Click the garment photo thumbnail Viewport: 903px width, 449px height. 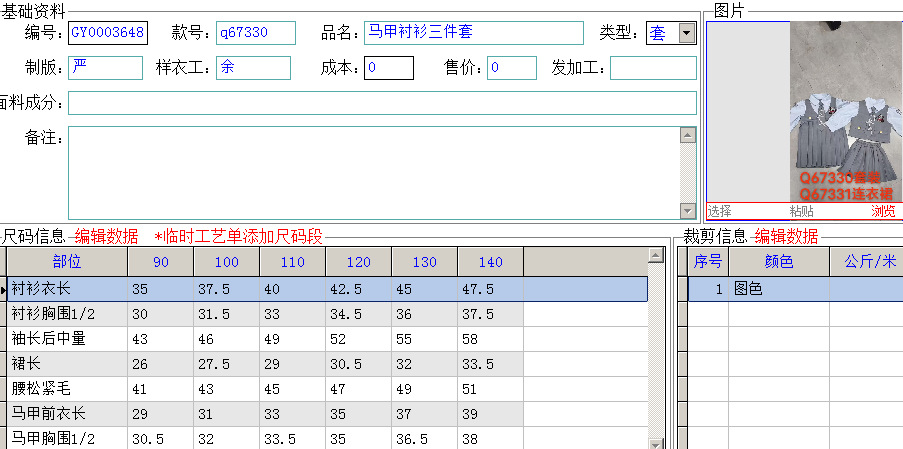pyautogui.click(x=845, y=112)
